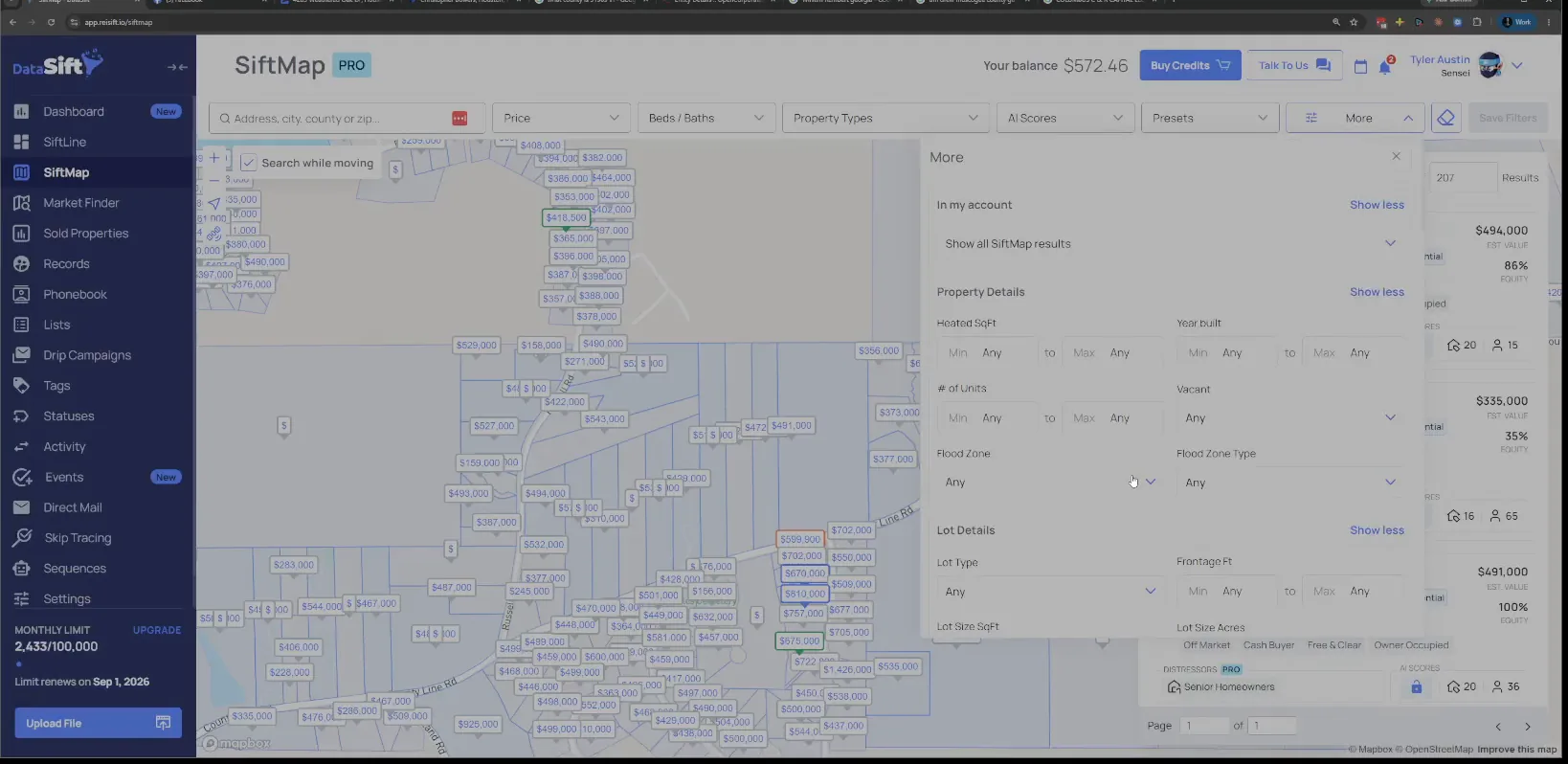Viewport: 1568px width, 764px height.
Task: Open SiftLine in the sidebar
Action: (96, 142)
